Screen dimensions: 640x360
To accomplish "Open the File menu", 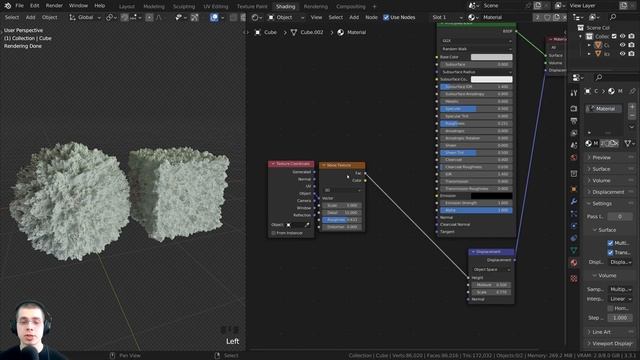I will (x=19, y=6).
